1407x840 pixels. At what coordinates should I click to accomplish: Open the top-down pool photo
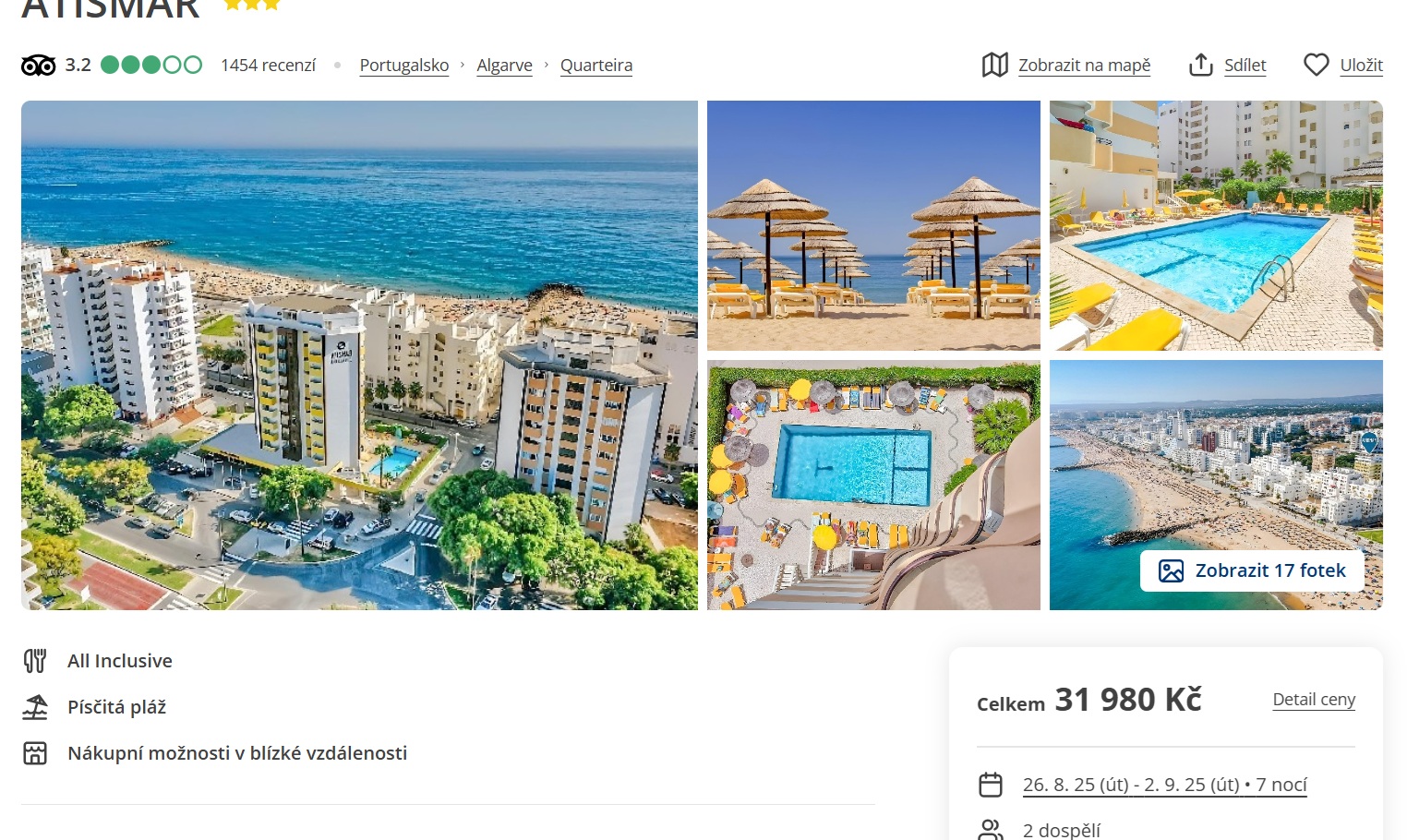(873, 486)
